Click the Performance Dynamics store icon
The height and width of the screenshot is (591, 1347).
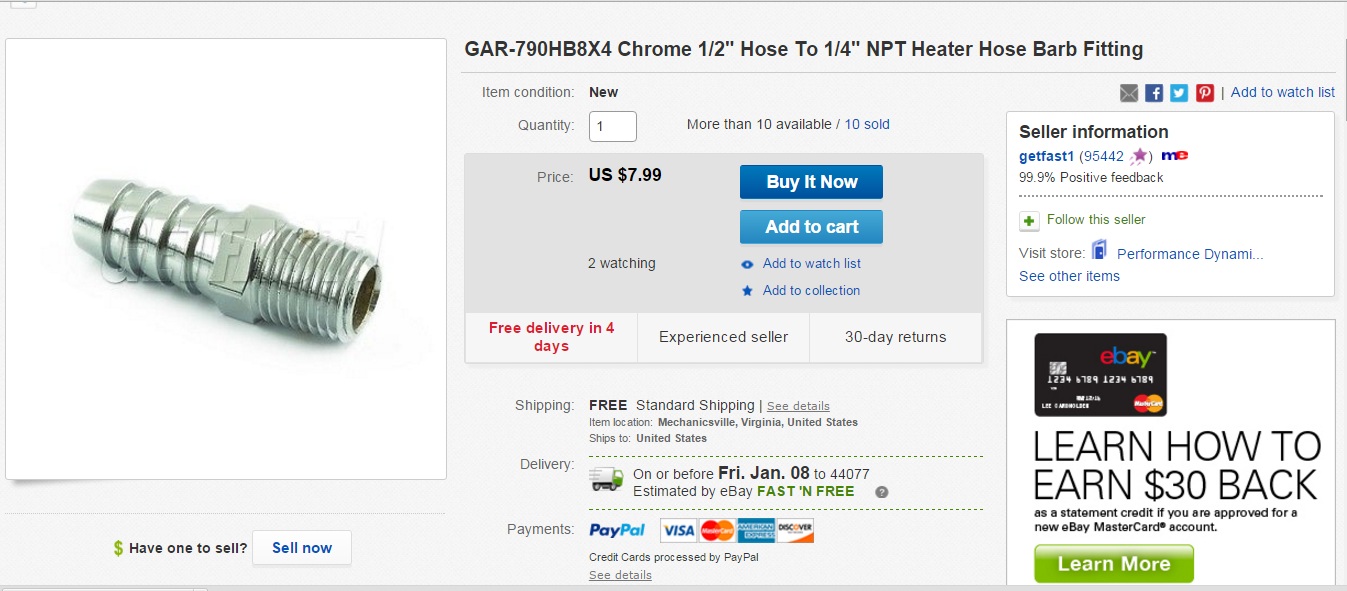click(x=1099, y=251)
